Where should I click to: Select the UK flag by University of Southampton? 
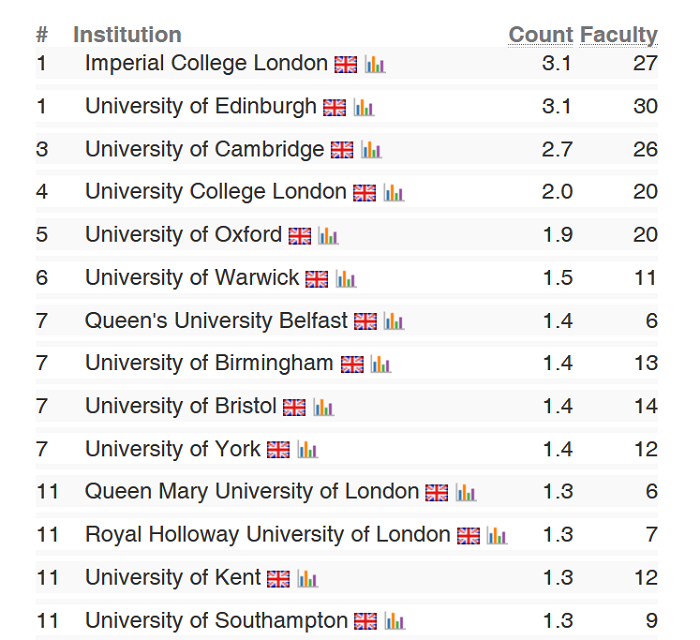[366, 621]
